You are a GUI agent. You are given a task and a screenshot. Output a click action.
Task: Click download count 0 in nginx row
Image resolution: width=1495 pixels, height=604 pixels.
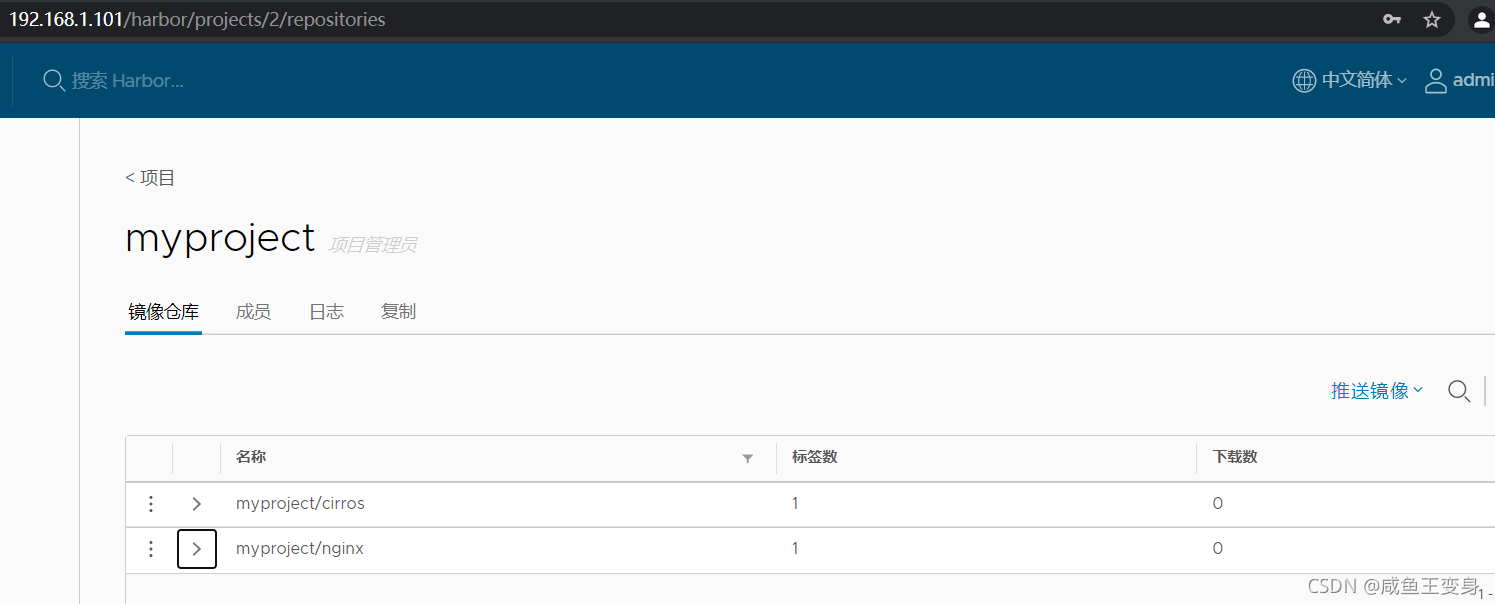pos(1217,549)
